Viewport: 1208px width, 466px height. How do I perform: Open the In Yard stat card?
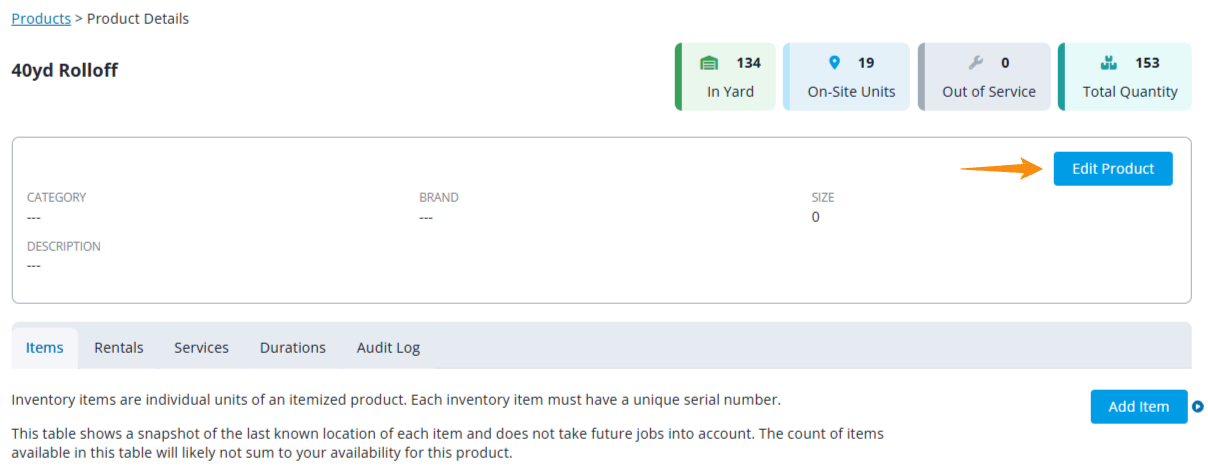[725, 76]
